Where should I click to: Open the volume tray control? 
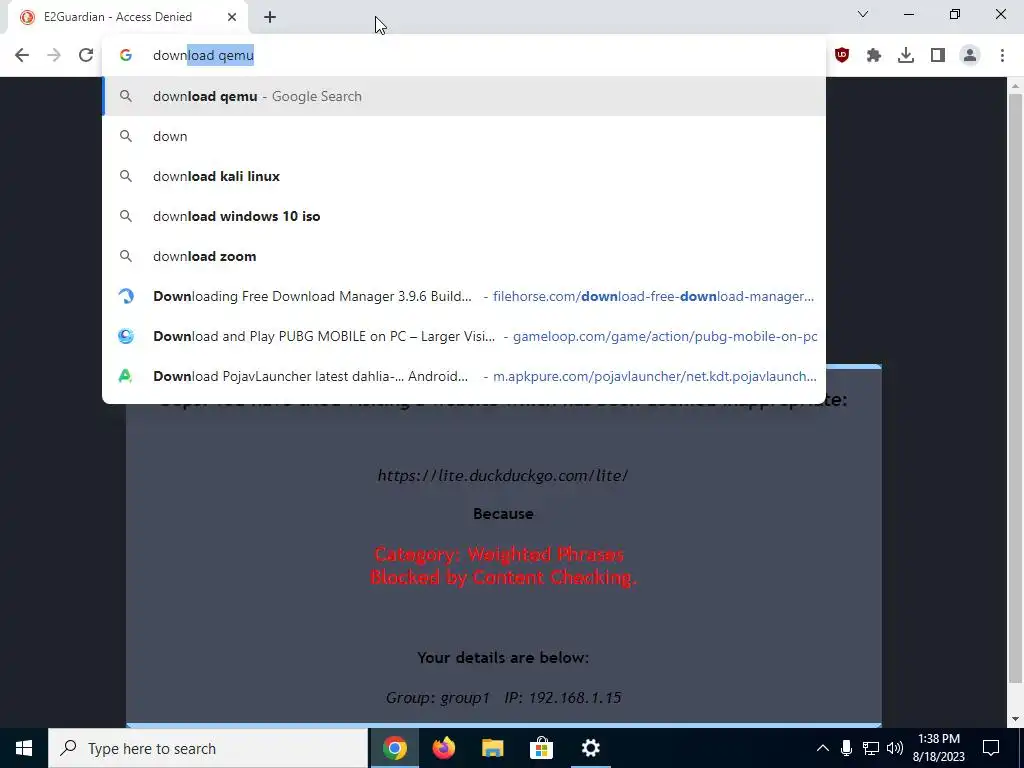click(x=895, y=748)
